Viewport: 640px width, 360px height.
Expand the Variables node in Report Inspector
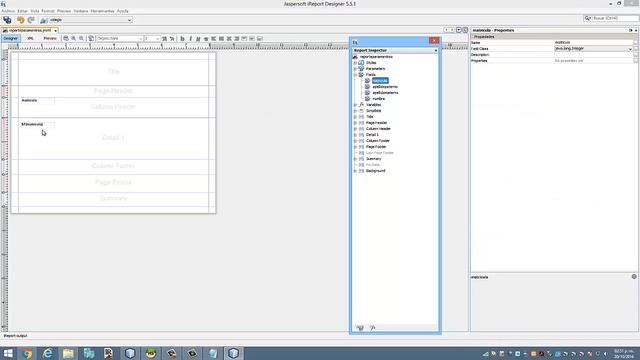pos(355,105)
